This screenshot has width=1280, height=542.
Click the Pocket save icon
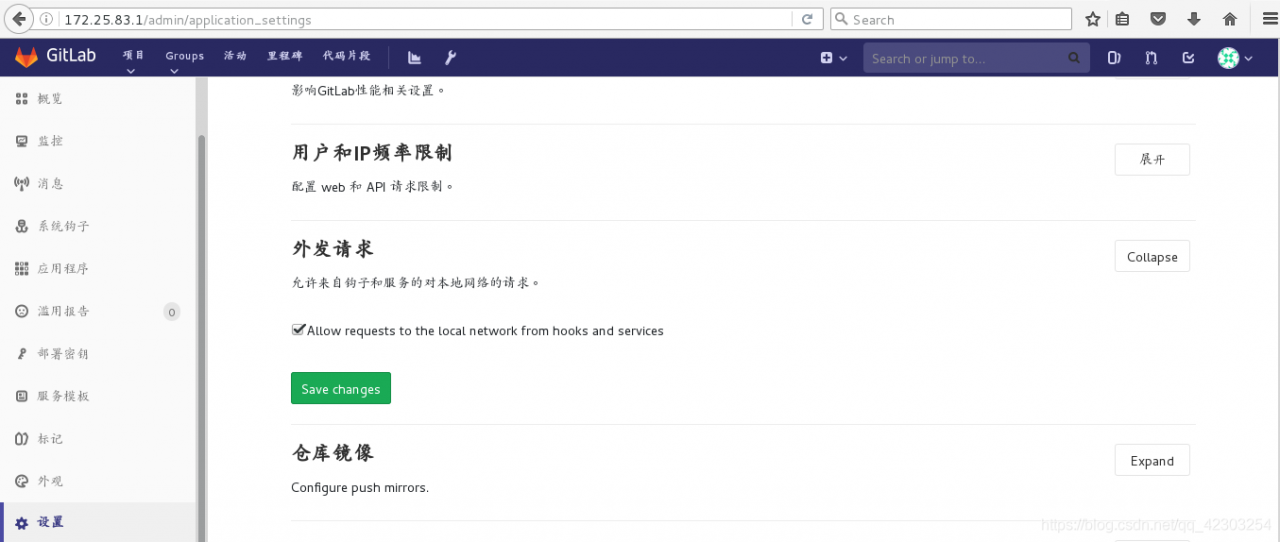1158,19
